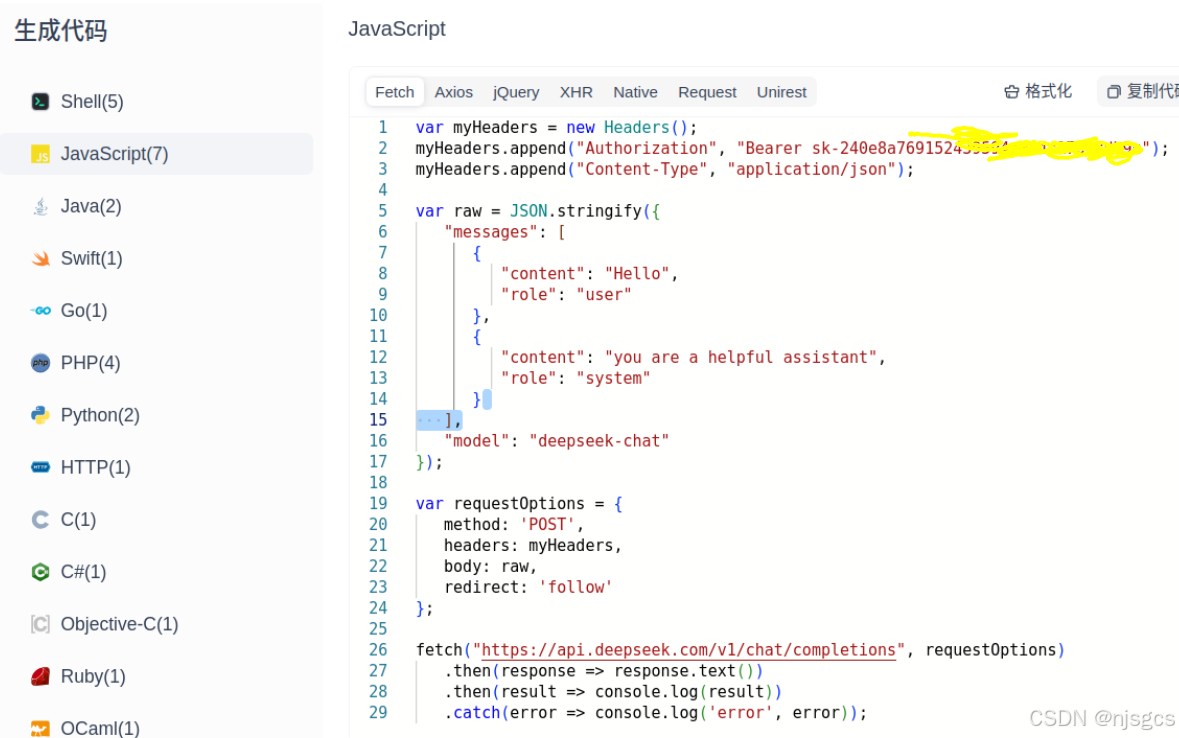The image size is (1179, 738).
Task: Click the "Hello" content value
Action: pos(637,274)
